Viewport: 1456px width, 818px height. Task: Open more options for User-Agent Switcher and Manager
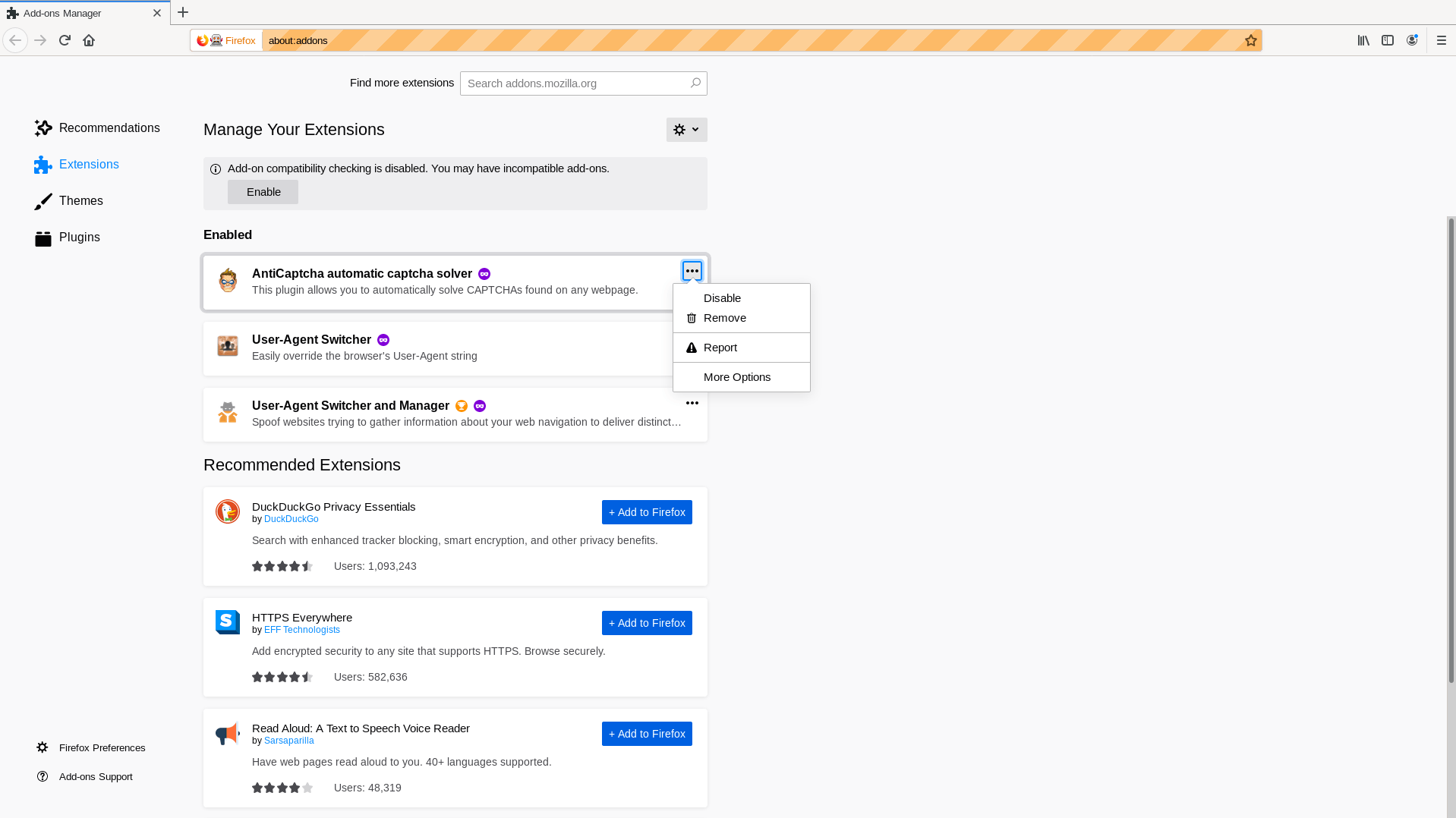(692, 403)
